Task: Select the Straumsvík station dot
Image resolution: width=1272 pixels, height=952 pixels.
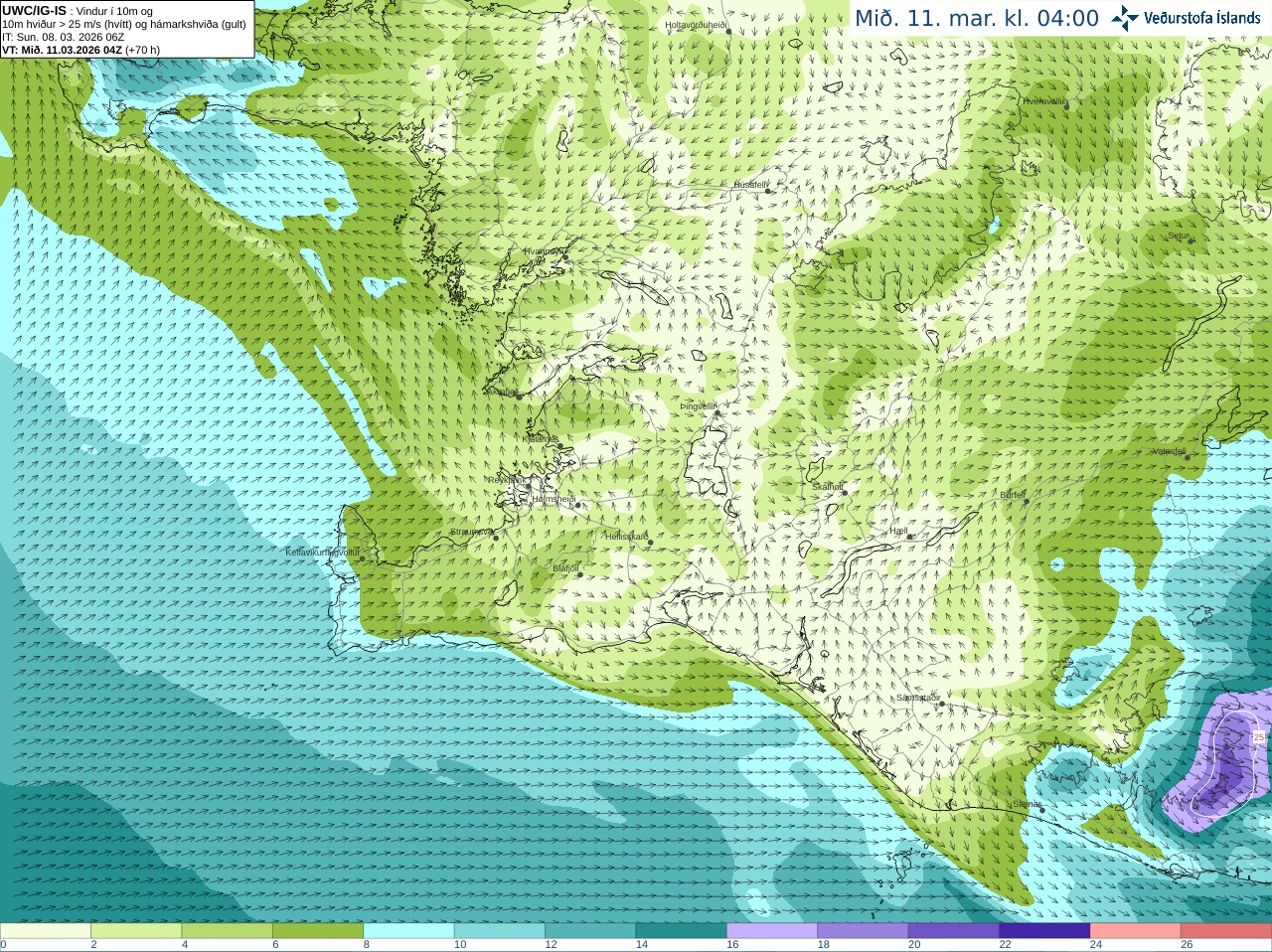Action: point(494,537)
